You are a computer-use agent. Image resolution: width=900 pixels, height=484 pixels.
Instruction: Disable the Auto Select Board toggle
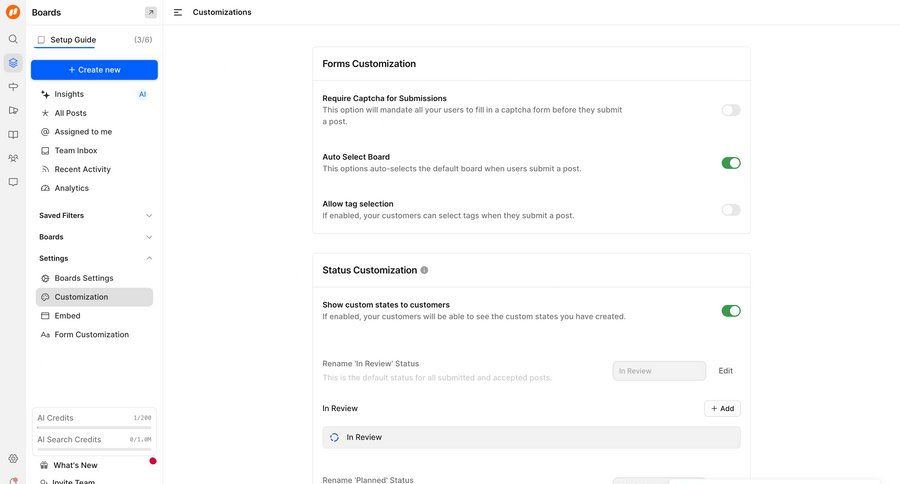click(x=731, y=162)
